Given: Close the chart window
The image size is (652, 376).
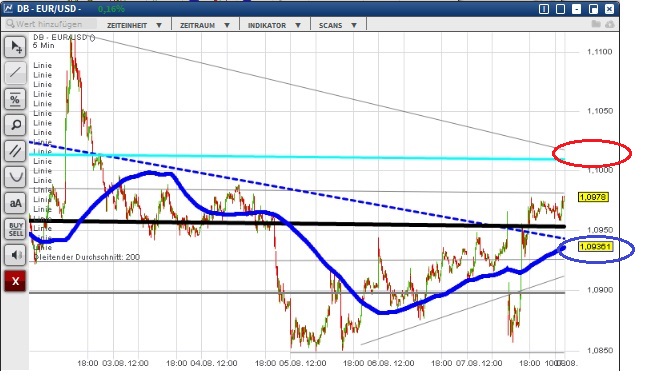Looking at the screenshot, I should tap(609, 9).
